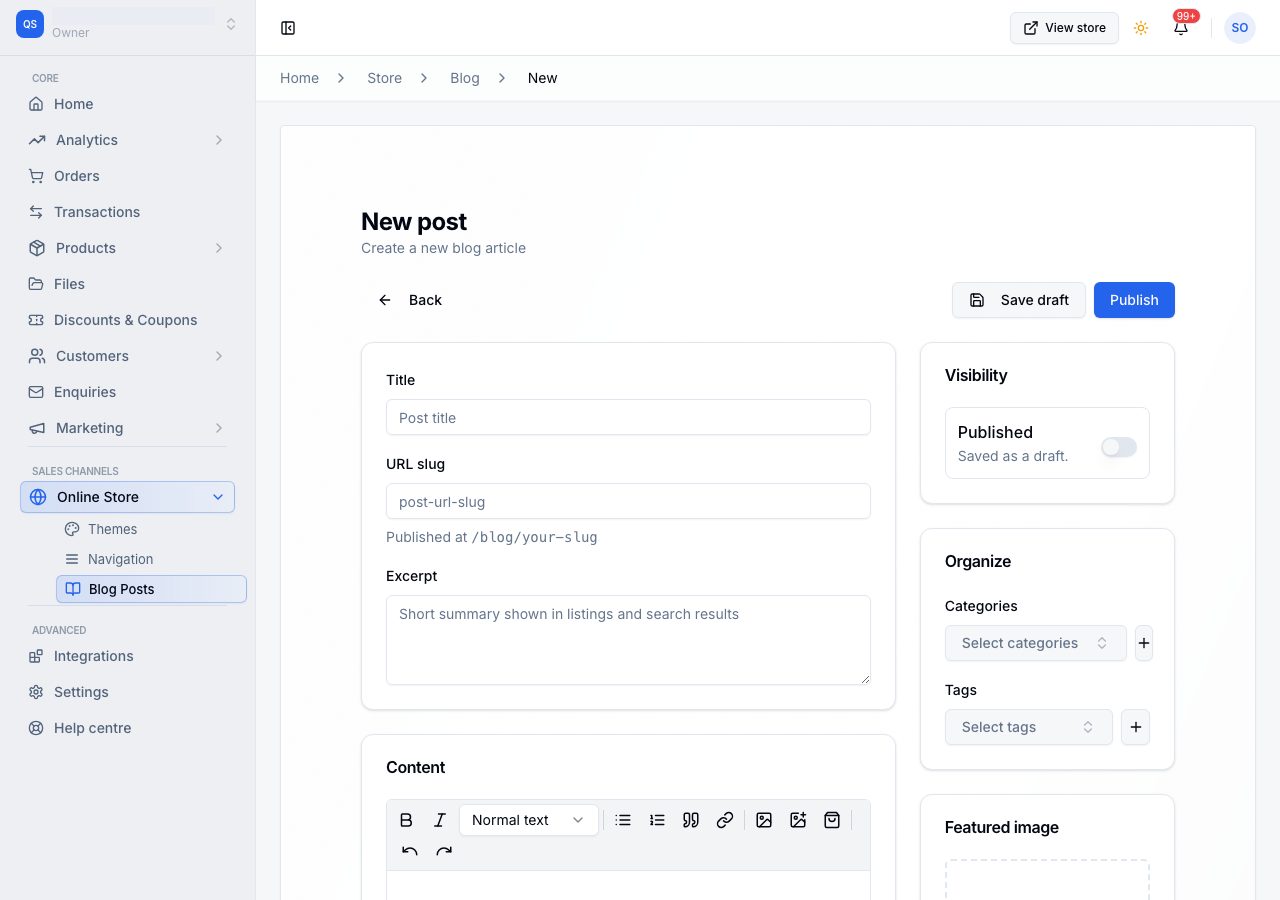Click Store breadcrumb link
Screen dimensions: 1280x900
coord(384,78)
